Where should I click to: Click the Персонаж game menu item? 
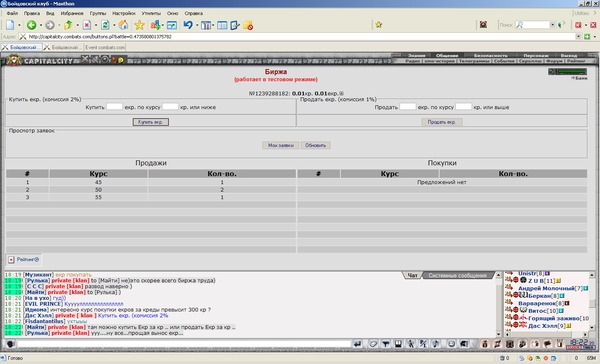(x=535, y=55)
